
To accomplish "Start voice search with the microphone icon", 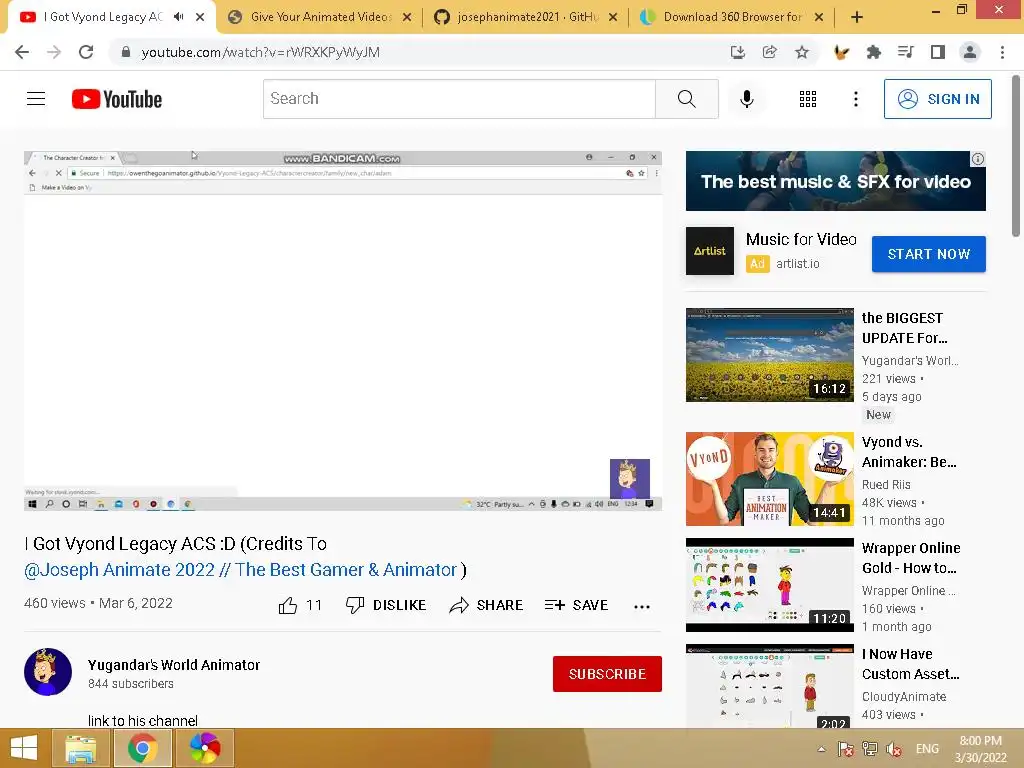I will (x=746, y=99).
